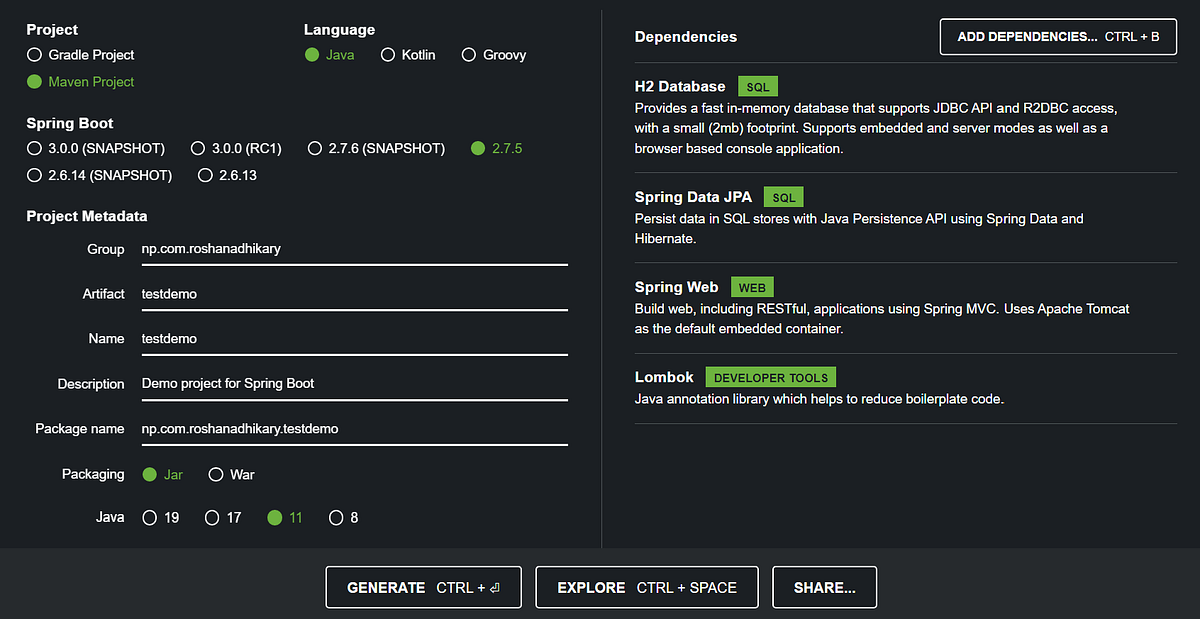Click the Generate button
Image resolution: width=1200 pixels, height=619 pixels.
point(423,588)
